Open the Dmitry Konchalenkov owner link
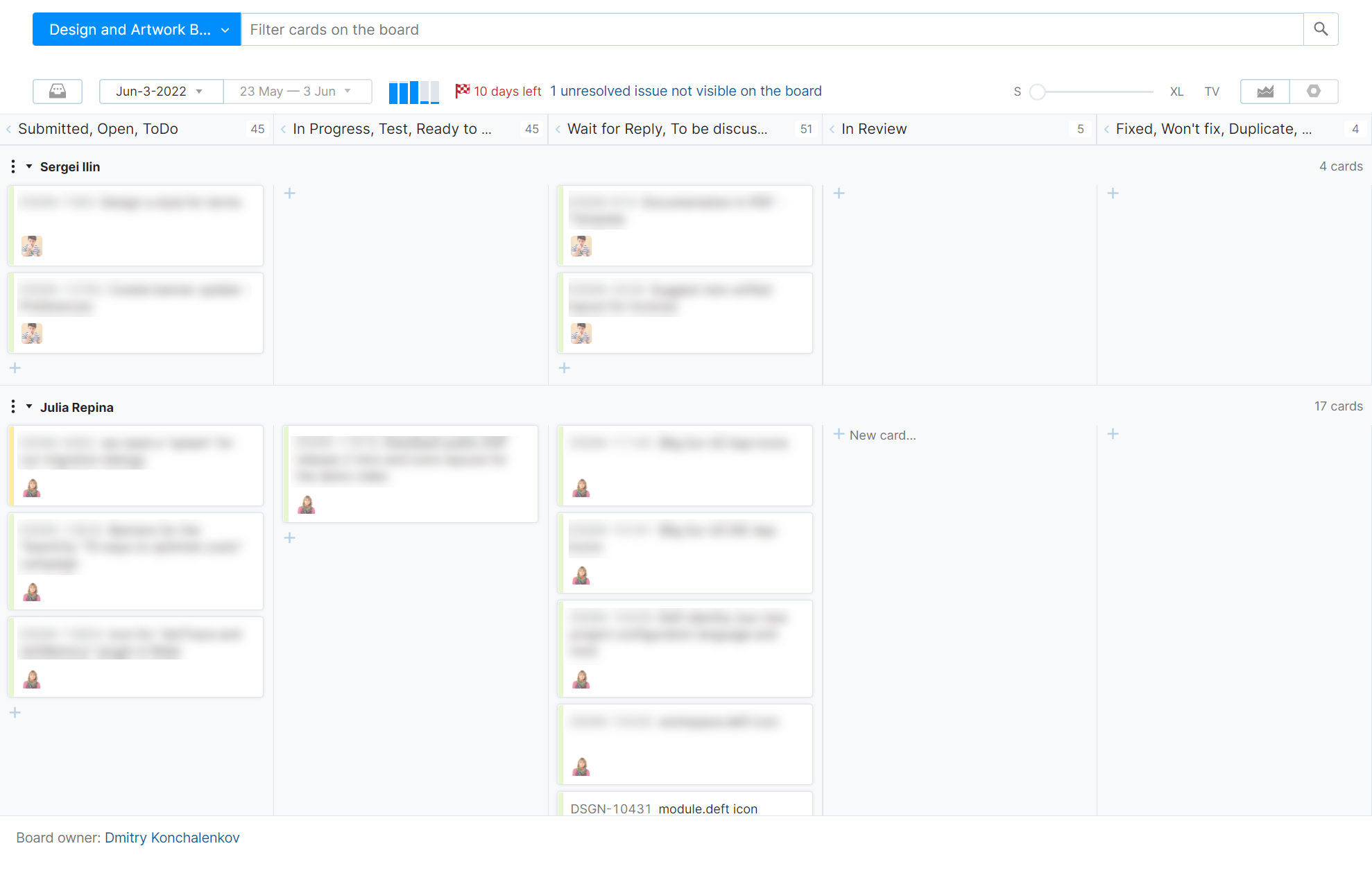This screenshot has width=1372, height=873. [172, 838]
